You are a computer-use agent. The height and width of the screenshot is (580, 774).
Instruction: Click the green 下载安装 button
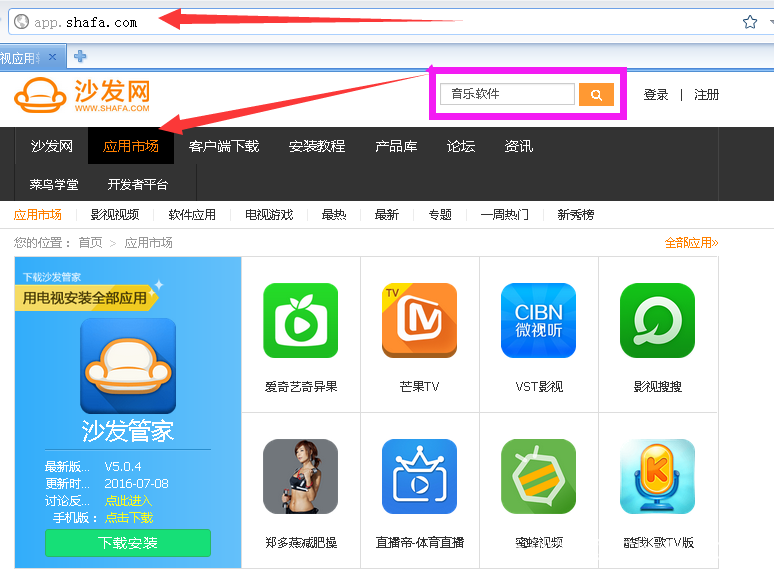coord(128,543)
